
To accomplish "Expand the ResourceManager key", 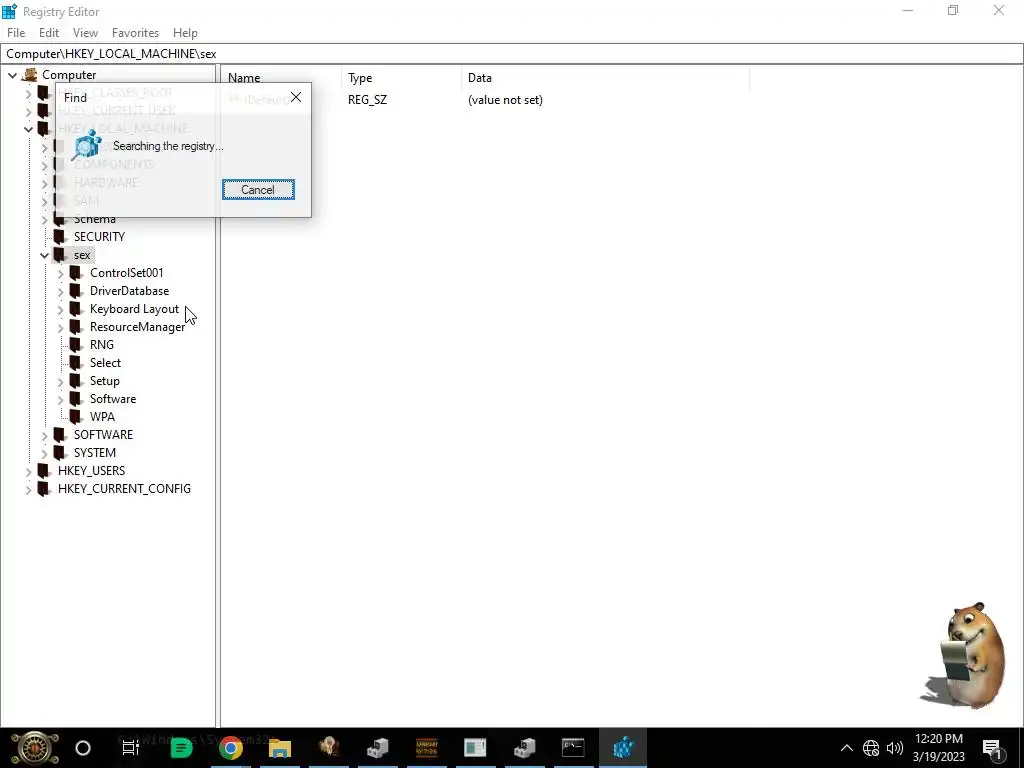I will click(x=61, y=327).
